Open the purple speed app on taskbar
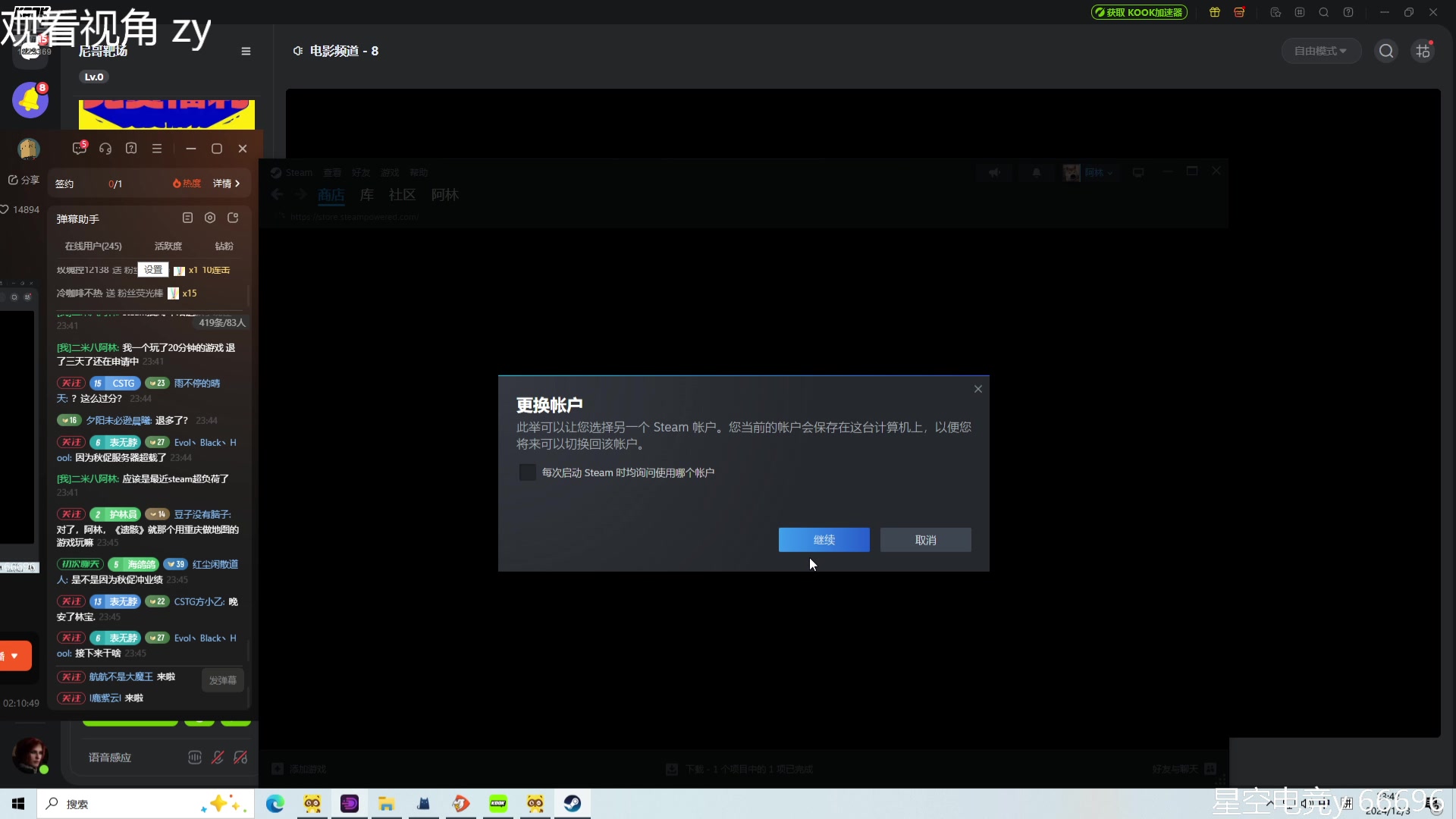The image size is (1456, 819). [350, 804]
